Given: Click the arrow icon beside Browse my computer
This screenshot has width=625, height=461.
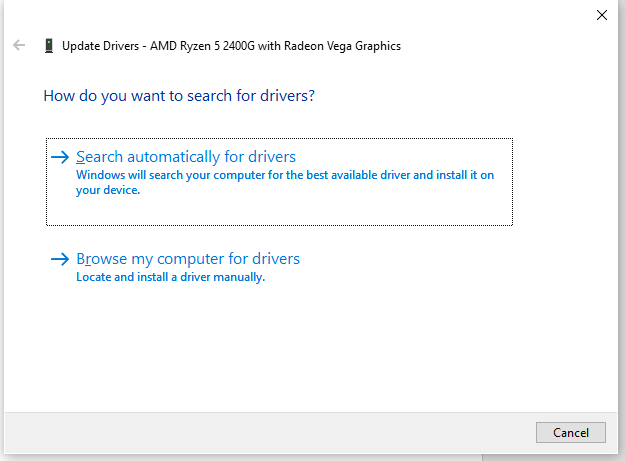Looking at the screenshot, I should pos(60,259).
